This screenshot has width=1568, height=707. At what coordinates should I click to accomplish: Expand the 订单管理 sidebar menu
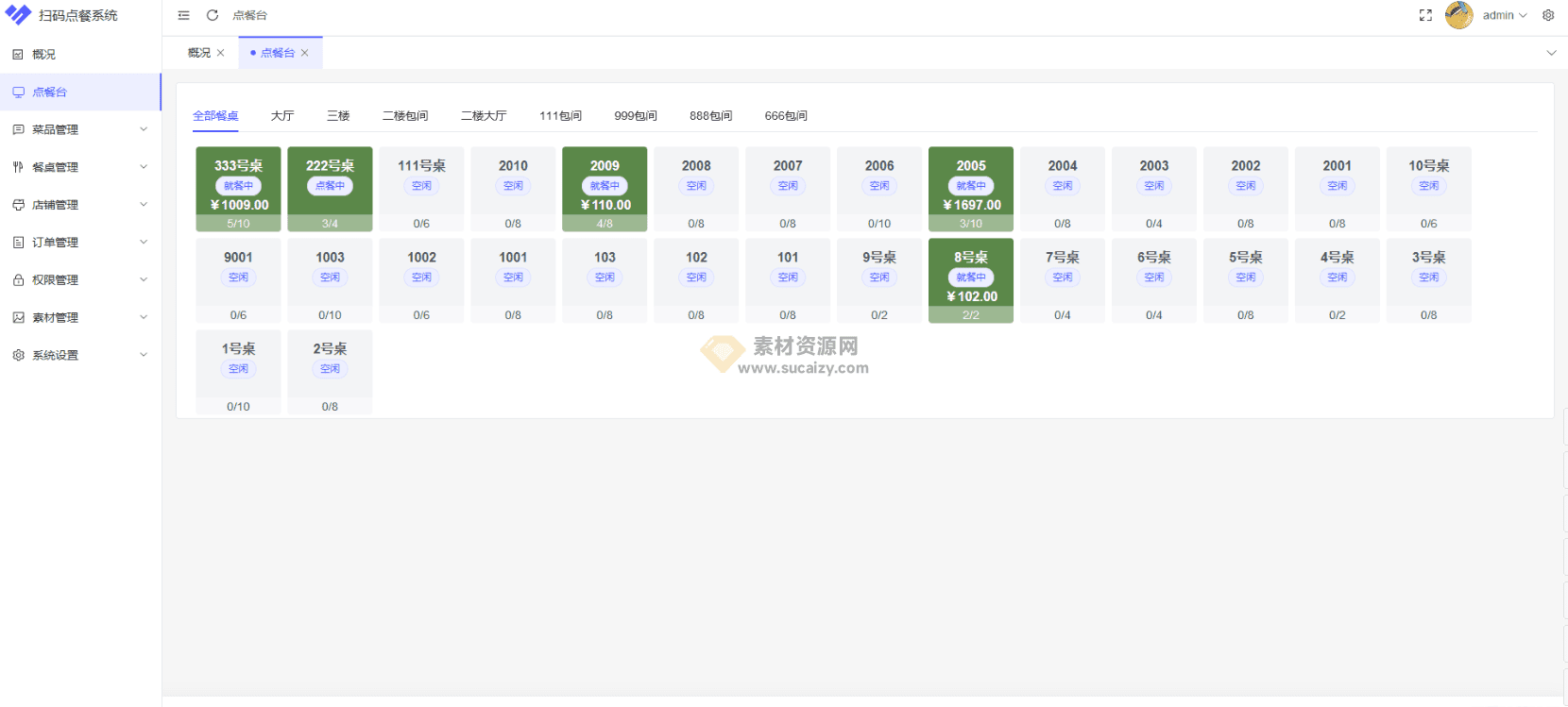[x=79, y=243]
